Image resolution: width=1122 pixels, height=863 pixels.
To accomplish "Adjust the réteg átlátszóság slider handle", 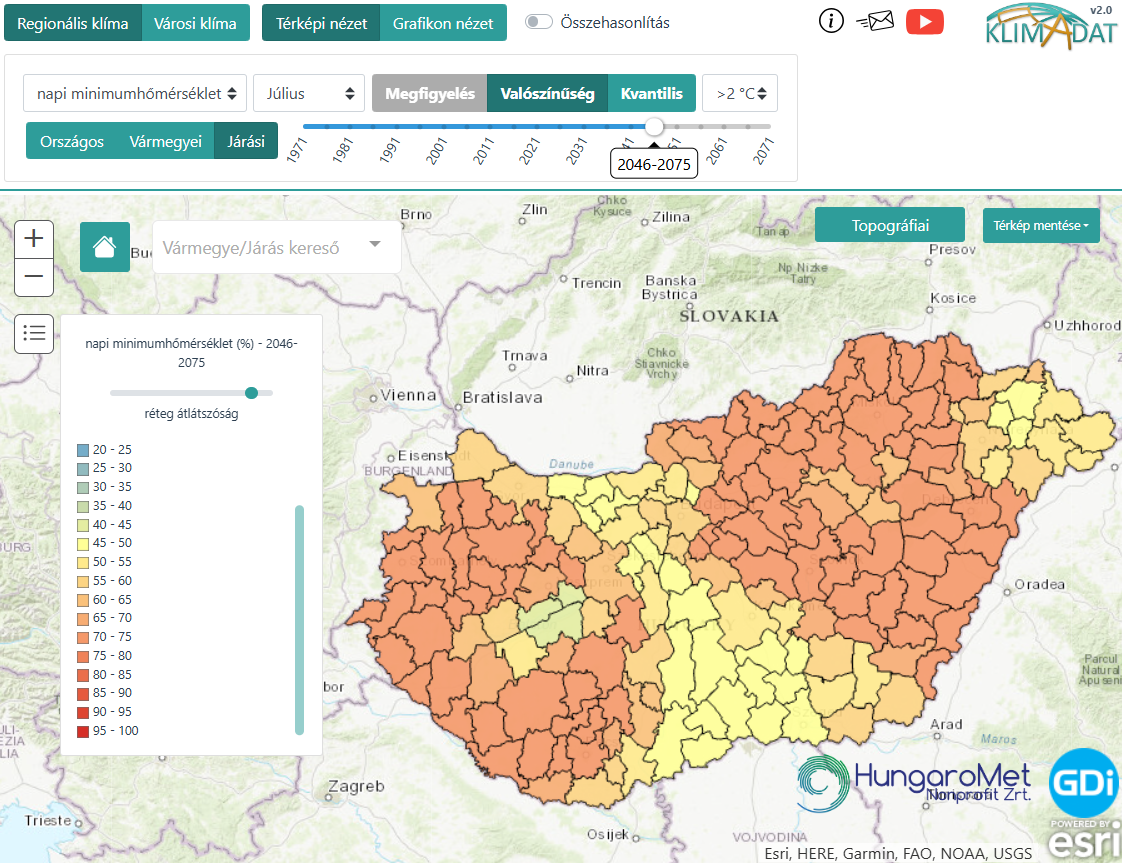I will pyautogui.click(x=251, y=393).
